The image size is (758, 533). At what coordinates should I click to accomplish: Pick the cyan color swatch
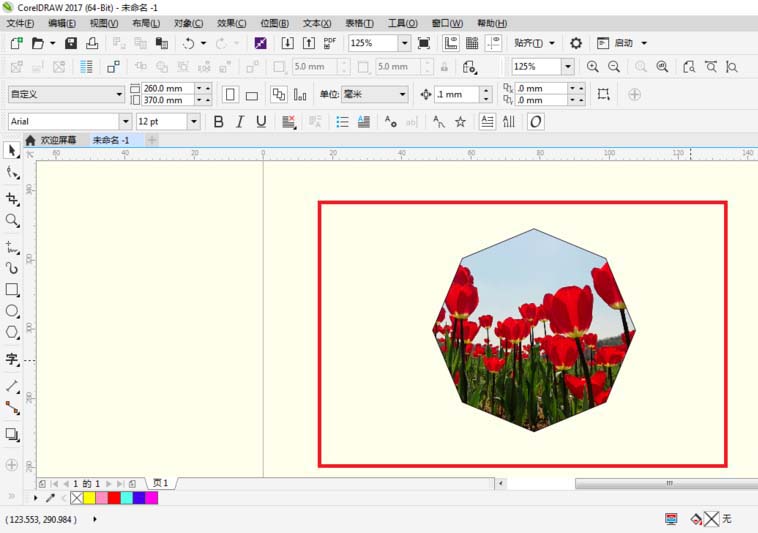[x=127, y=498]
